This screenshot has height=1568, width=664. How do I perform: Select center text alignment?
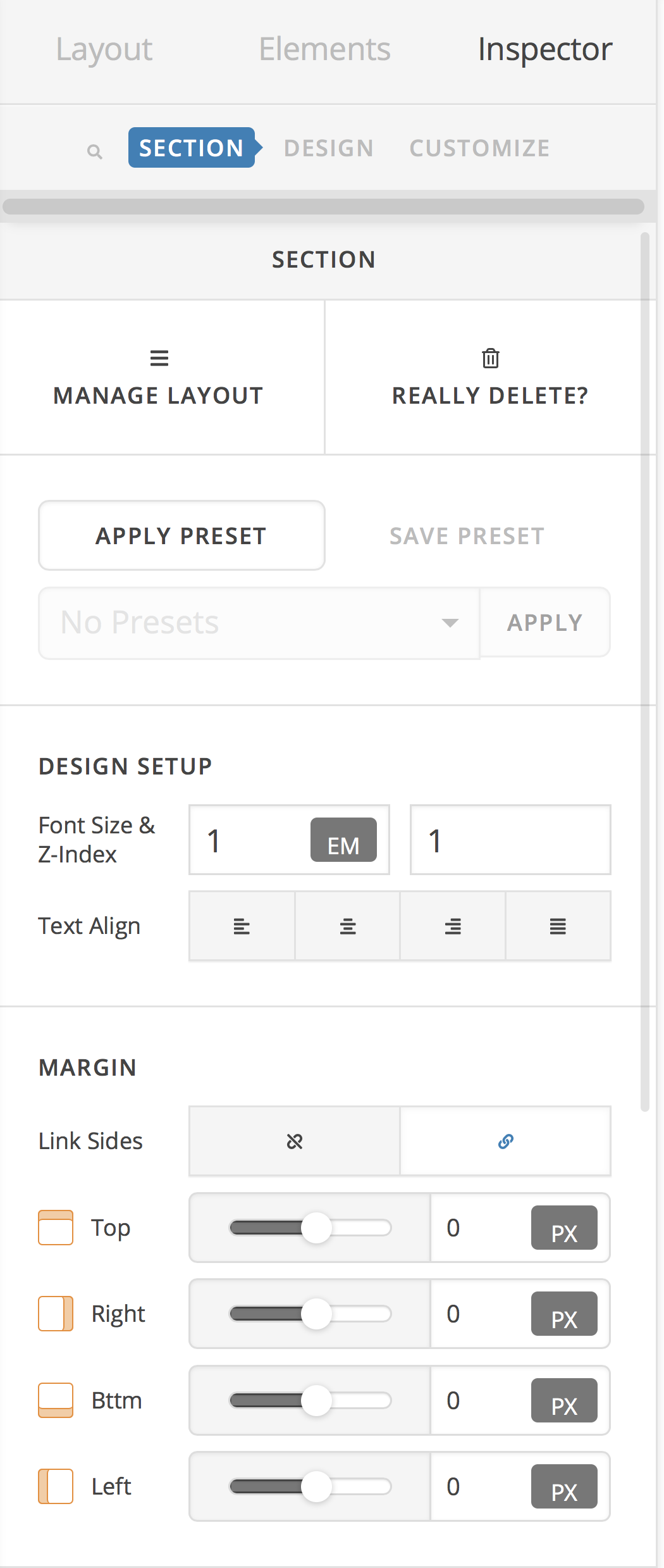pos(347,927)
